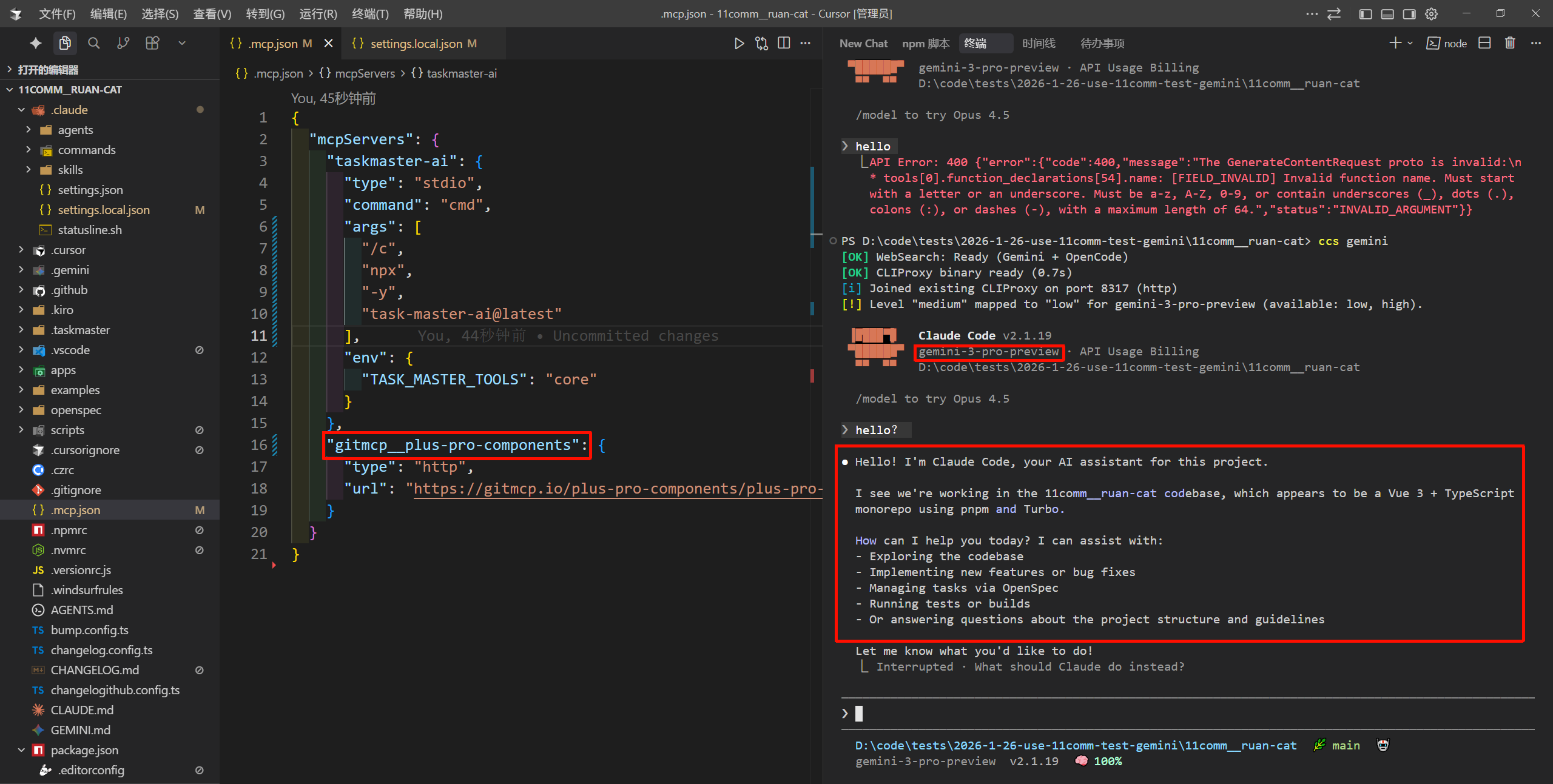Open CLAUDE.md in file explorer
Image resolution: width=1553 pixels, height=784 pixels.
82,710
